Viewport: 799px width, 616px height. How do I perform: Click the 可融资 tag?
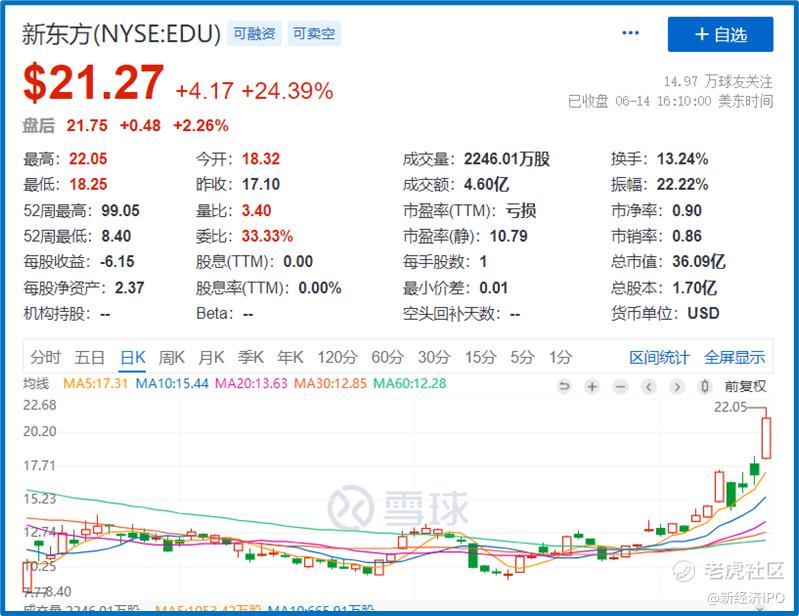point(254,34)
